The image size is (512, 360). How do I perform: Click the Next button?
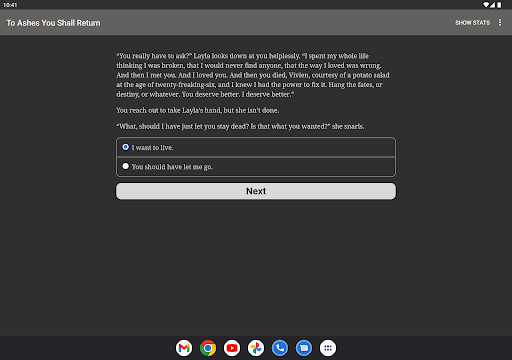(256, 191)
